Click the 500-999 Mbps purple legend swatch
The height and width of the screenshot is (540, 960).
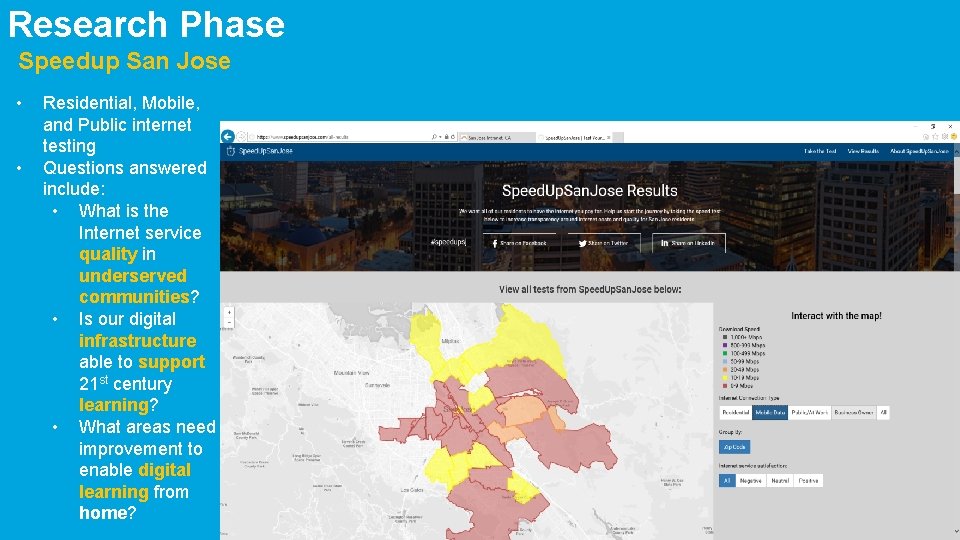pyautogui.click(x=725, y=345)
